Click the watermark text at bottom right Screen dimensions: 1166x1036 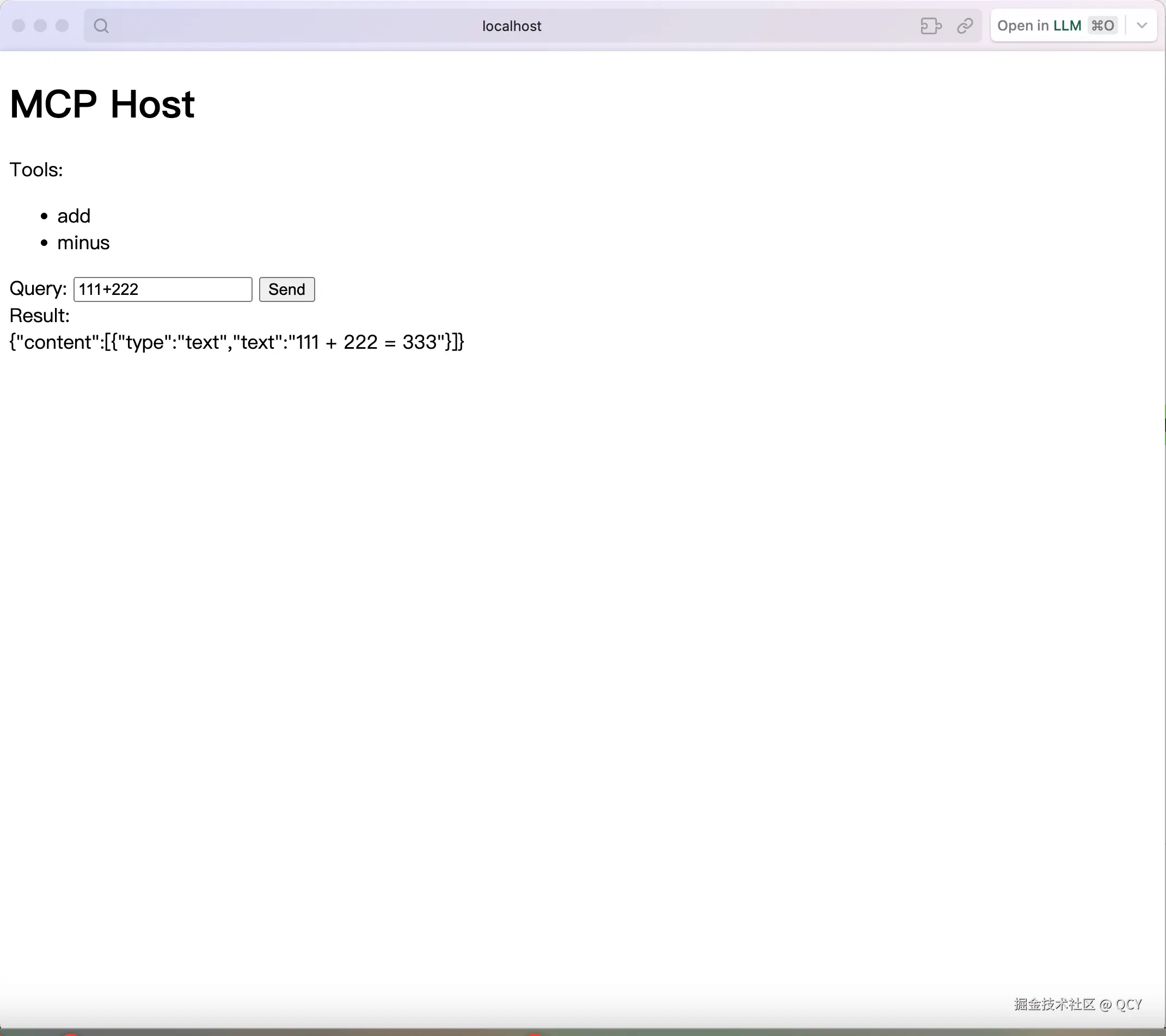pos(1077,1004)
